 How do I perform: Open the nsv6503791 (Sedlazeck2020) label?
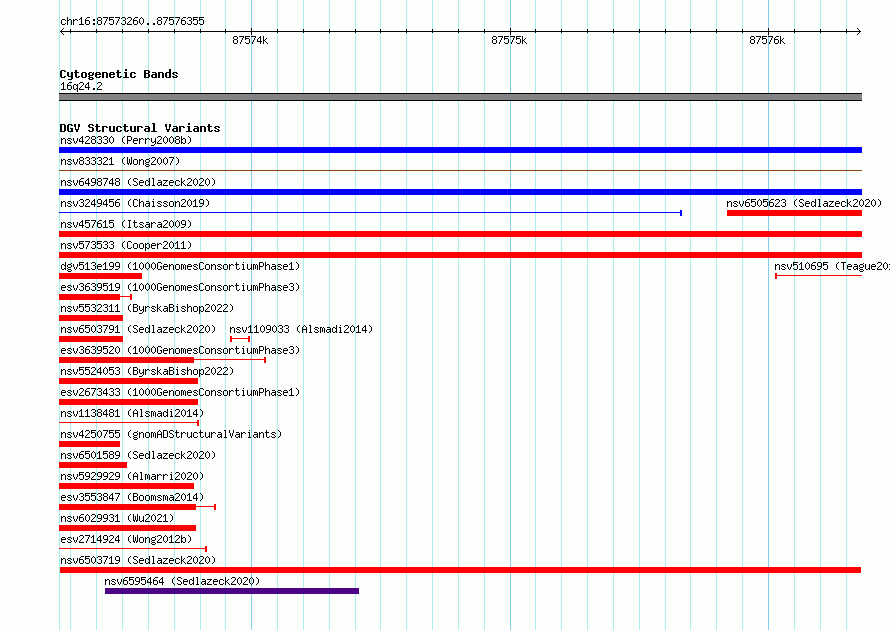(138, 329)
